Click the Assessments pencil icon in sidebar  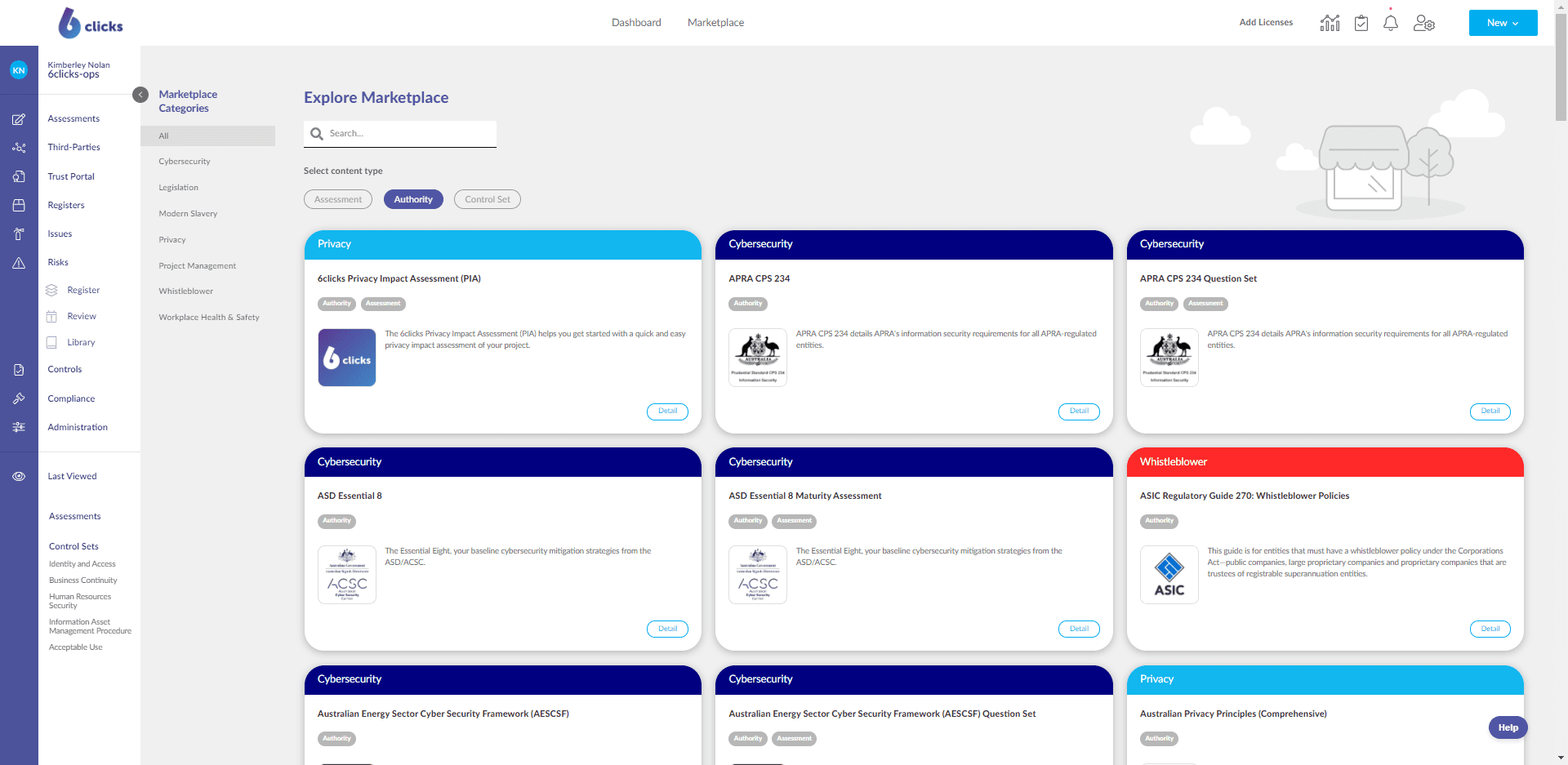19,119
